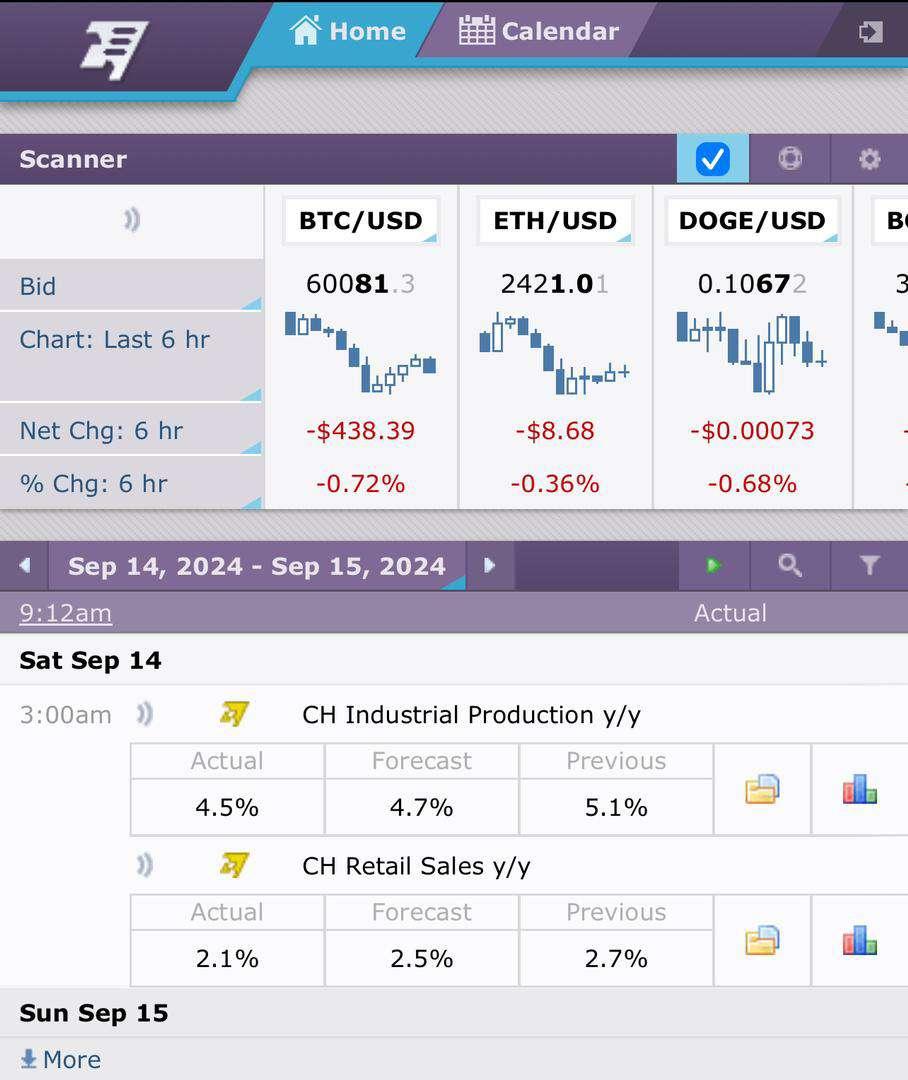
Task: Open the Scanner help lifebuoy icon
Action: (x=790, y=159)
